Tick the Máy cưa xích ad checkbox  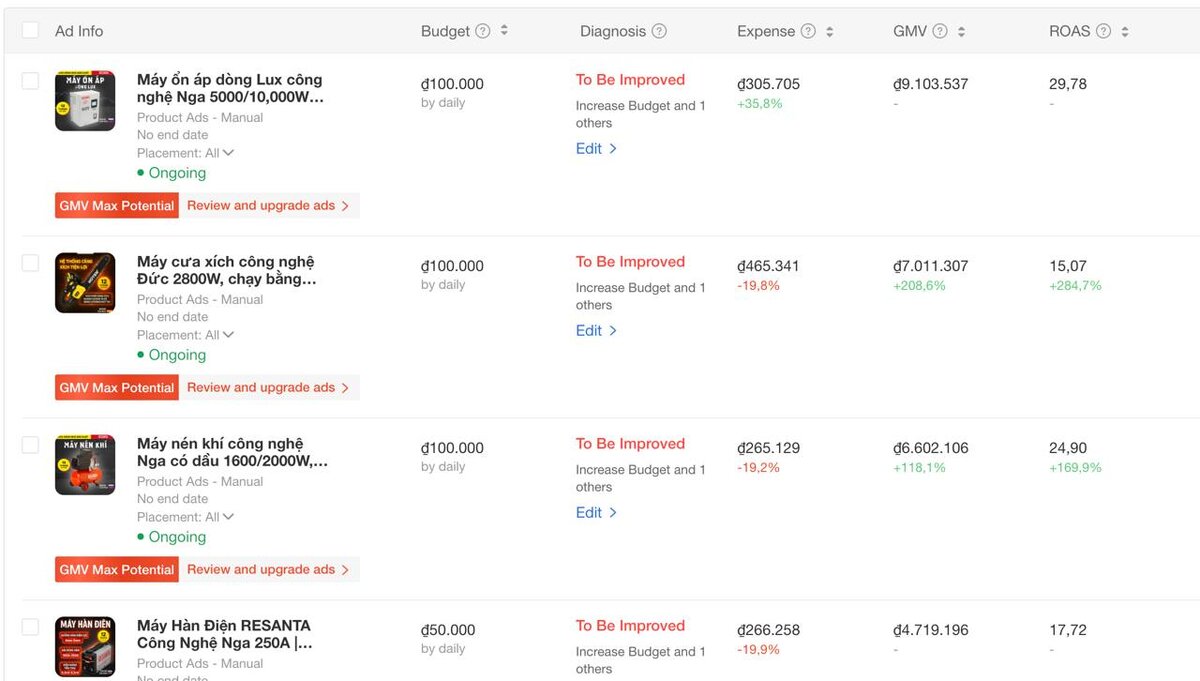30,263
